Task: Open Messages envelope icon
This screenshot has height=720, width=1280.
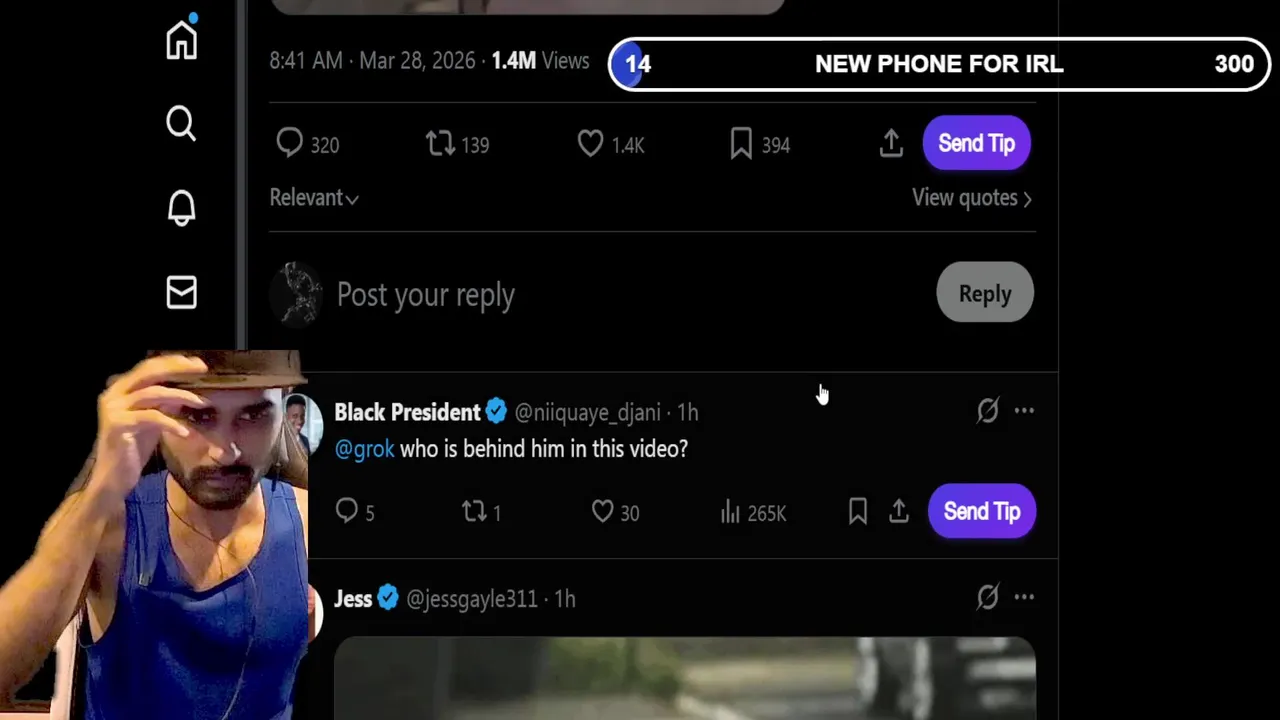Action: click(181, 293)
